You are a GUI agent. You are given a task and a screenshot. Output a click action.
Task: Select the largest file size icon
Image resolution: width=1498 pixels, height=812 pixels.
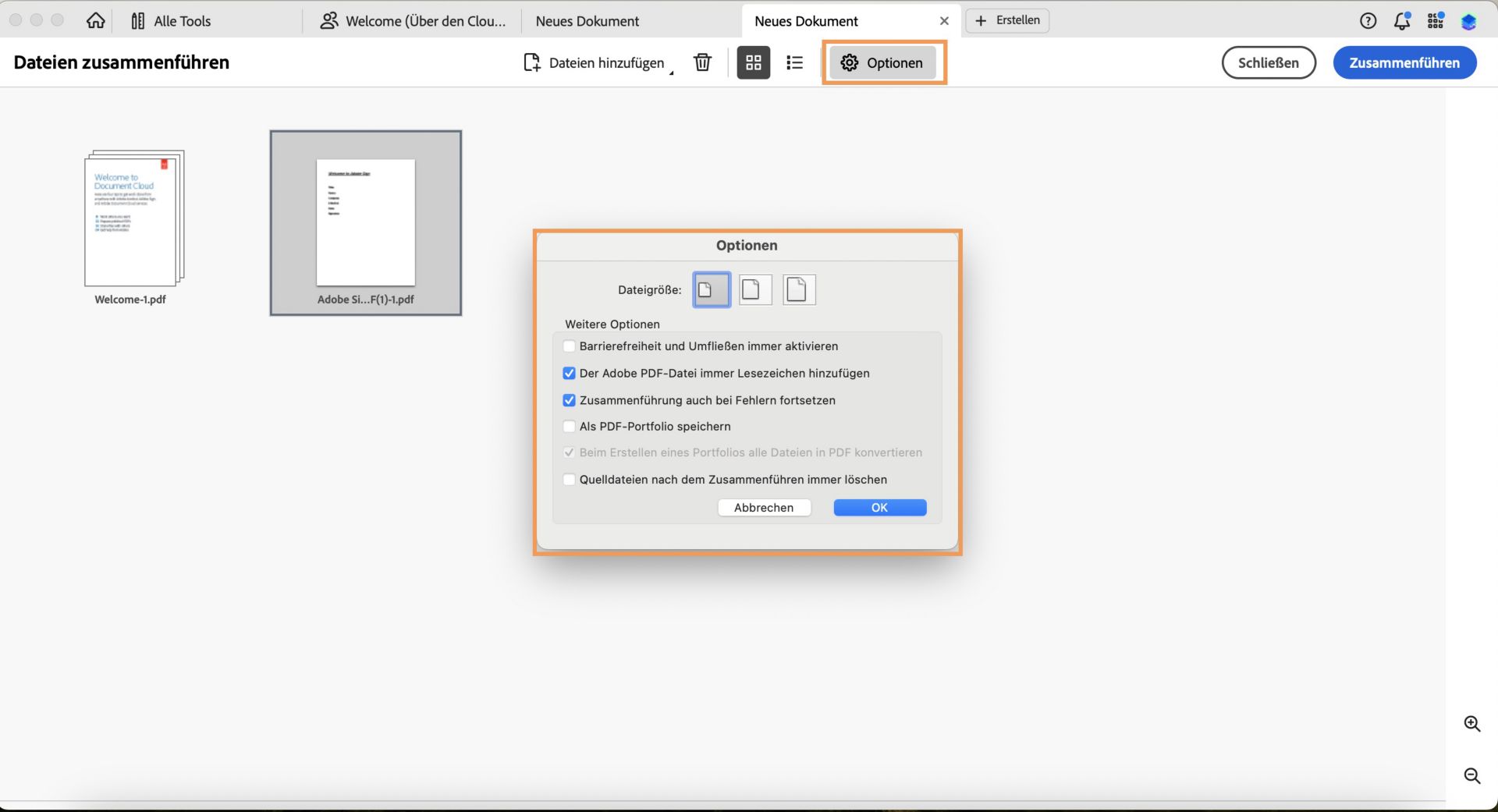pyautogui.click(x=799, y=290)
